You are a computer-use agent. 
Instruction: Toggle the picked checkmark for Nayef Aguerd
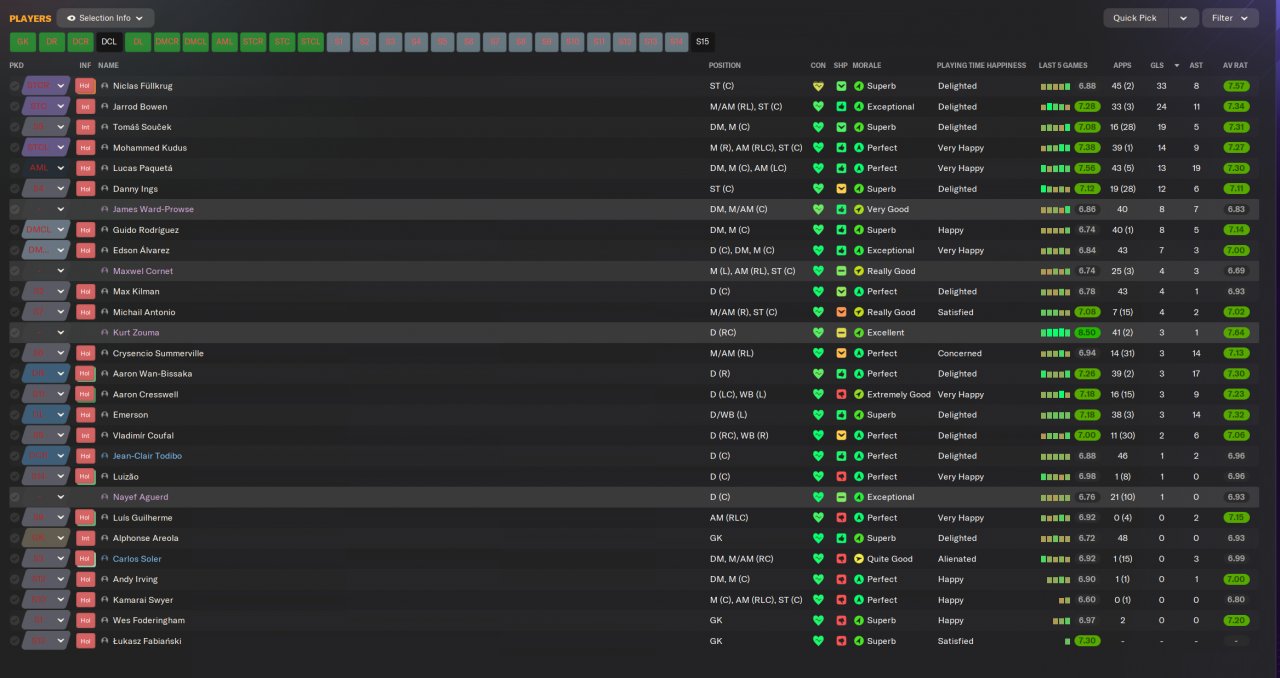(x=14, y=497)
